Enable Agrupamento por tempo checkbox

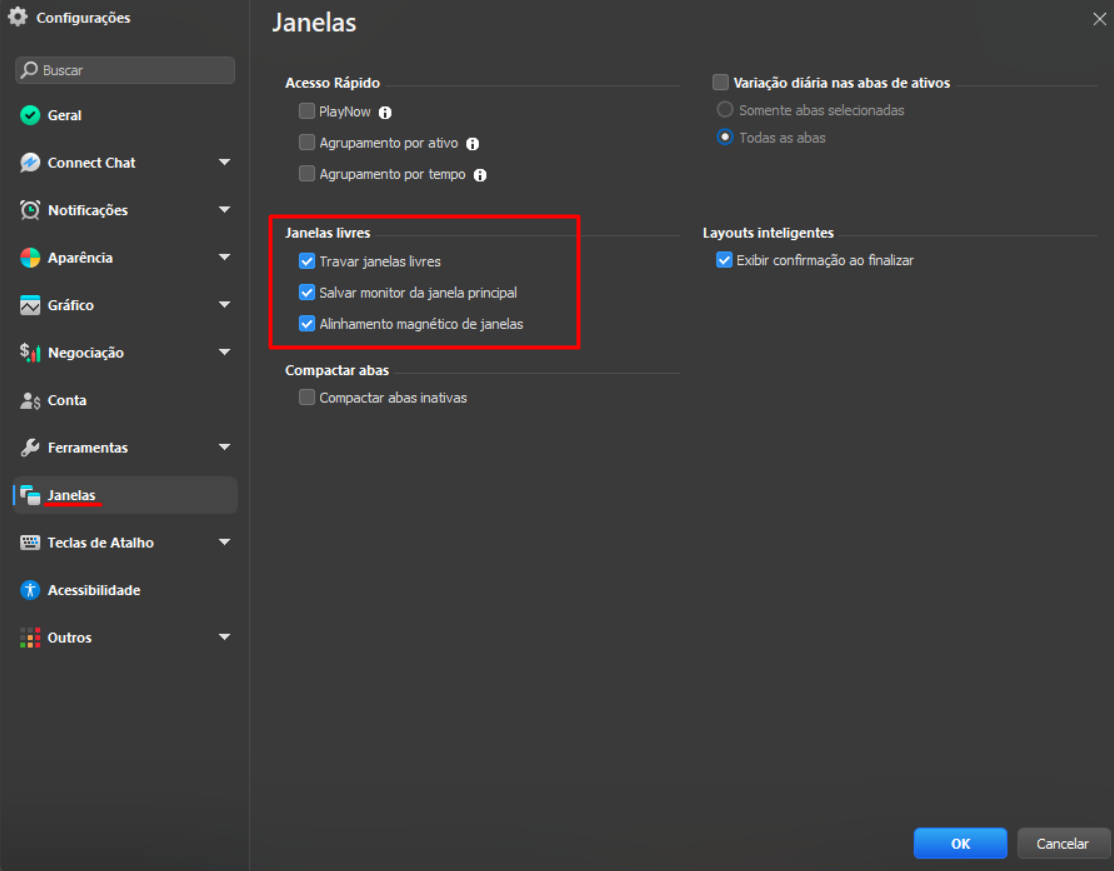coord(307,173)
